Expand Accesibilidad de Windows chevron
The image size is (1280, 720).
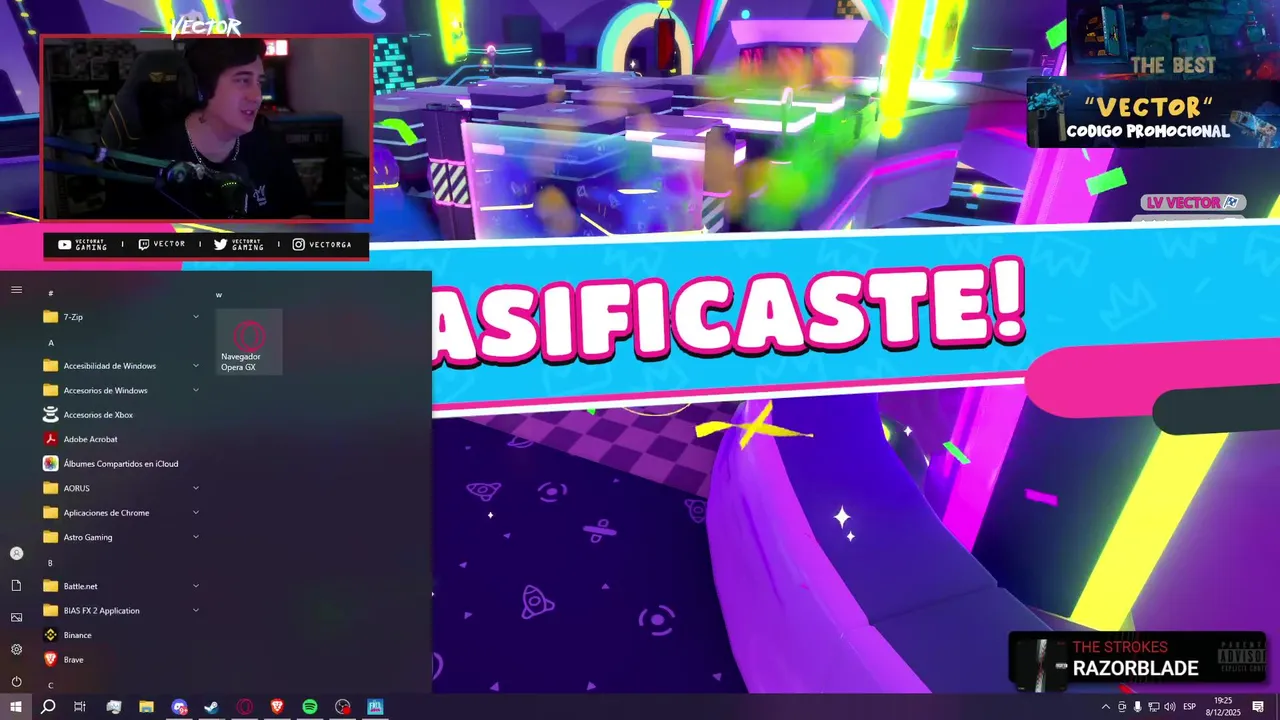coord(196,366)
